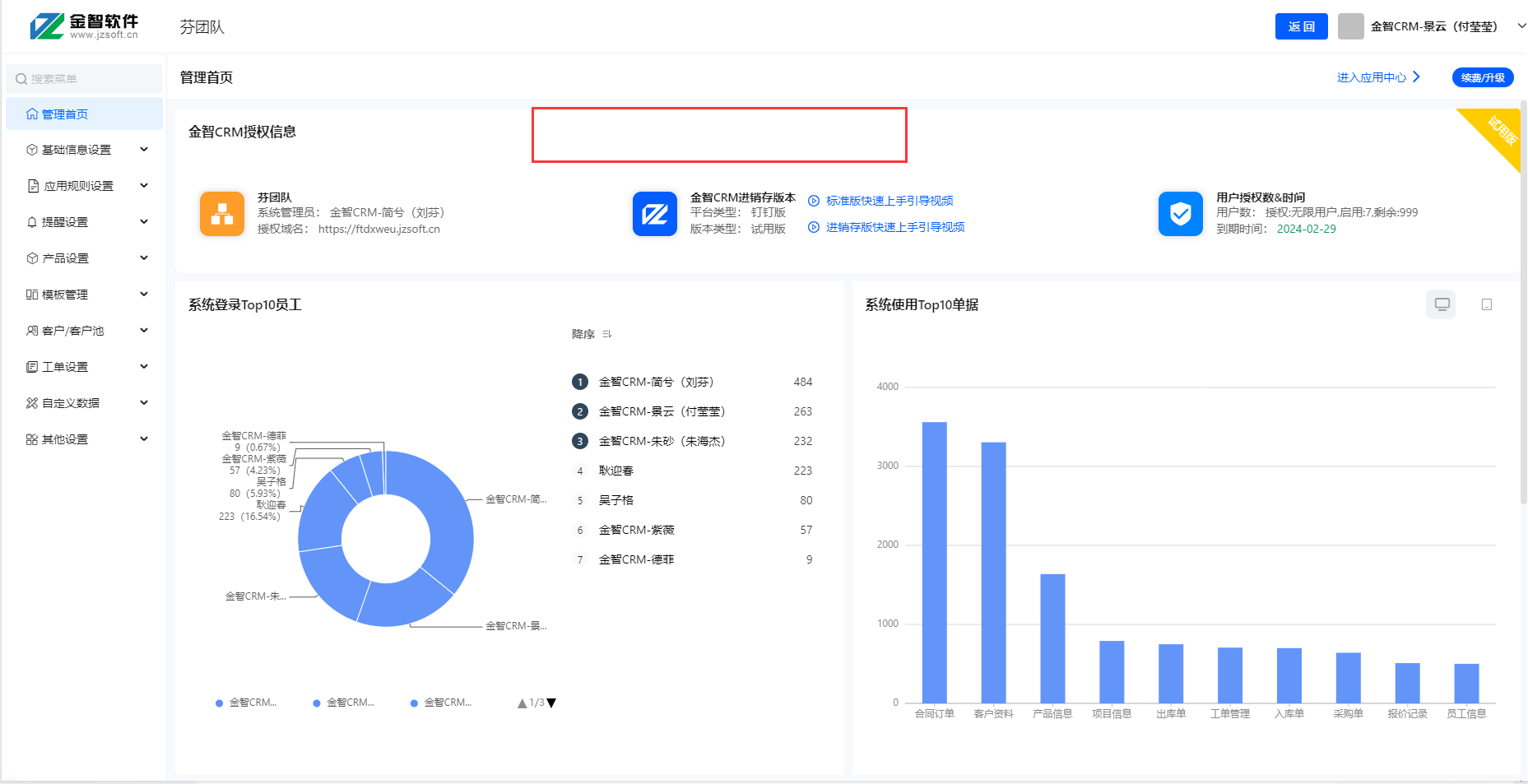The width and height of the screenshot is (1528, 784).
Task: Click play icon beside 标准版快速上手引导视频
Action: [814, 201]
